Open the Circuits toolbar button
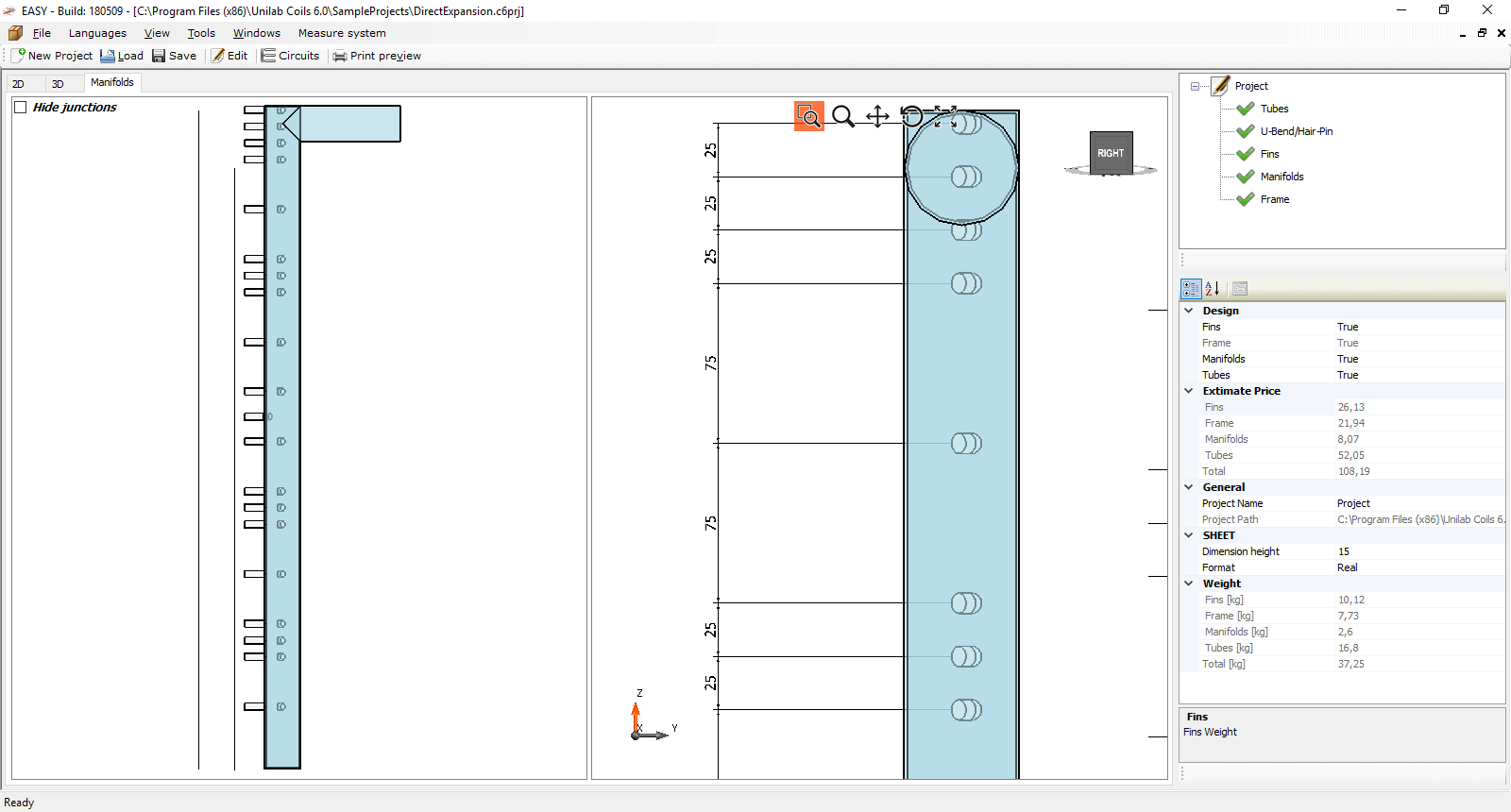This screenshot has width=1511, height=812. 291,56
